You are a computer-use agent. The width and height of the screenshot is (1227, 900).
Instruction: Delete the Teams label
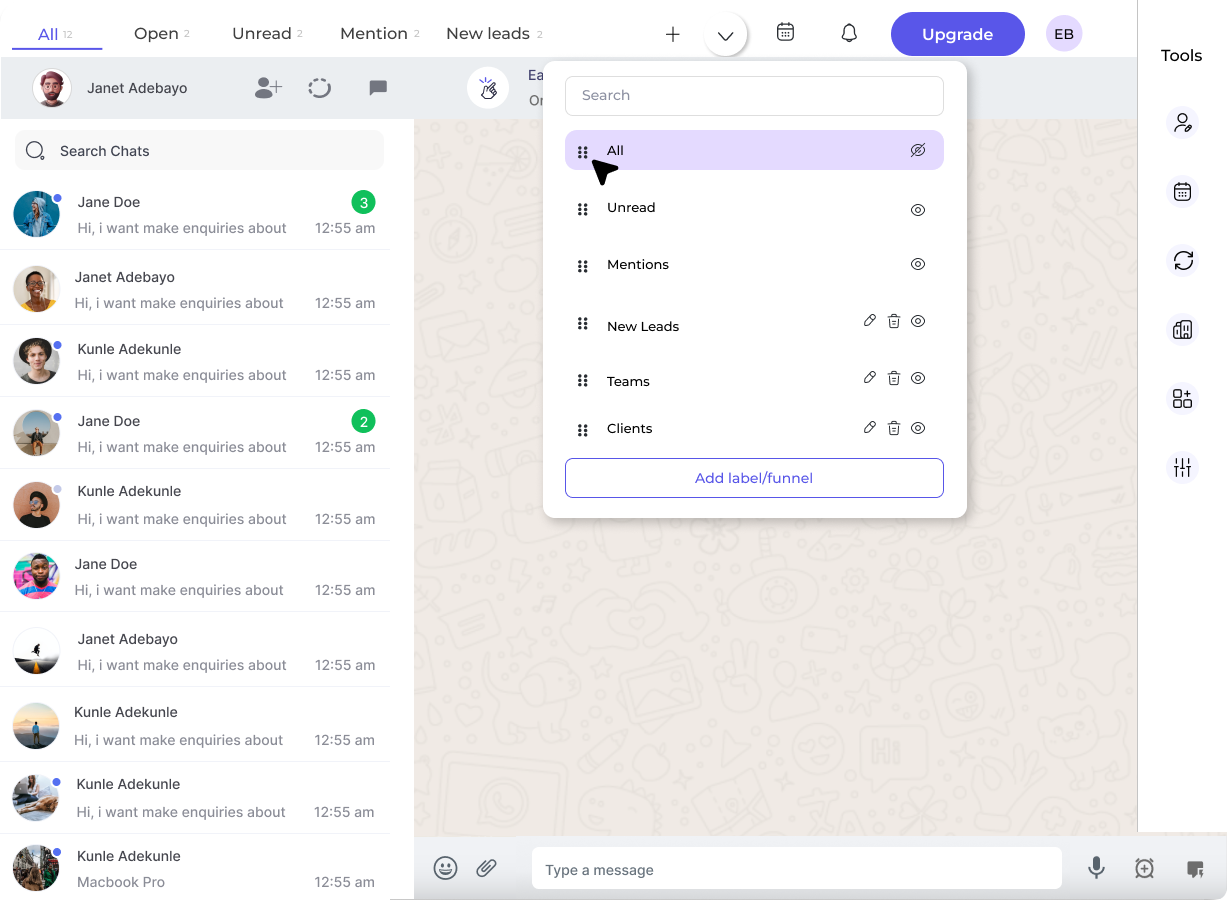(894, 378)
